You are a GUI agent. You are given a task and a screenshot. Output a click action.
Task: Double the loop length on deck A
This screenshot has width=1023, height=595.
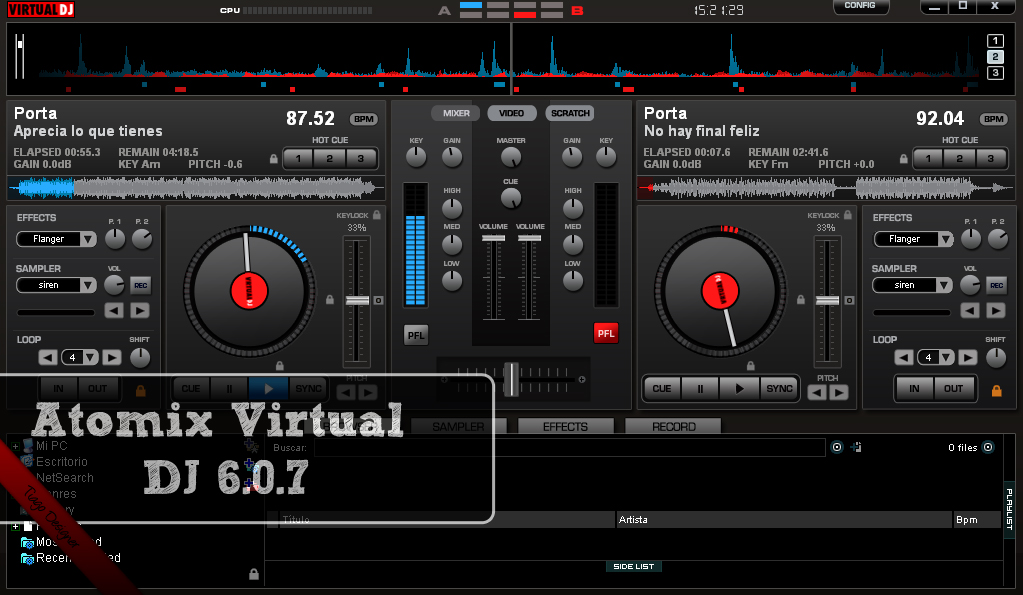(112, 358)
